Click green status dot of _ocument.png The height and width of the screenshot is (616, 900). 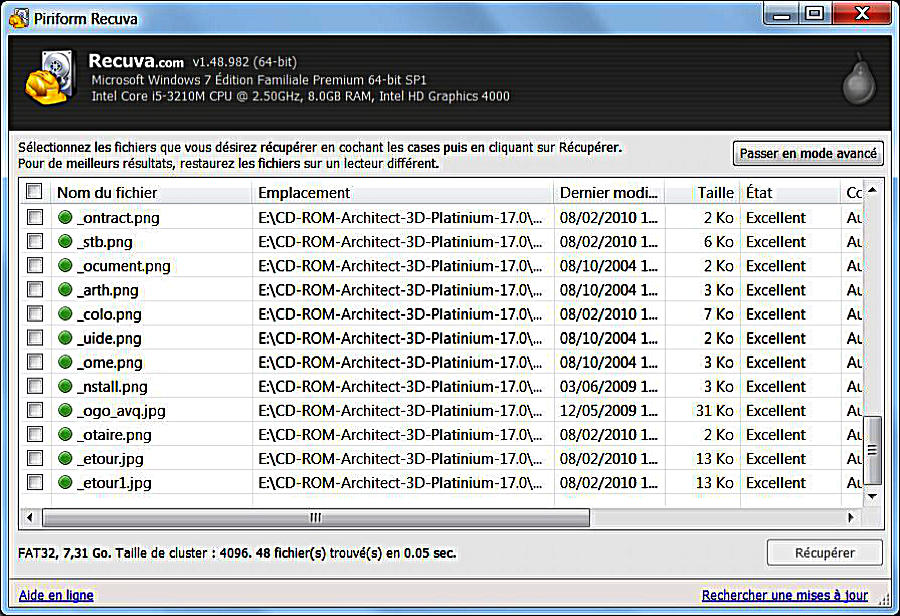pyautogui.click(x=65, y=266)
